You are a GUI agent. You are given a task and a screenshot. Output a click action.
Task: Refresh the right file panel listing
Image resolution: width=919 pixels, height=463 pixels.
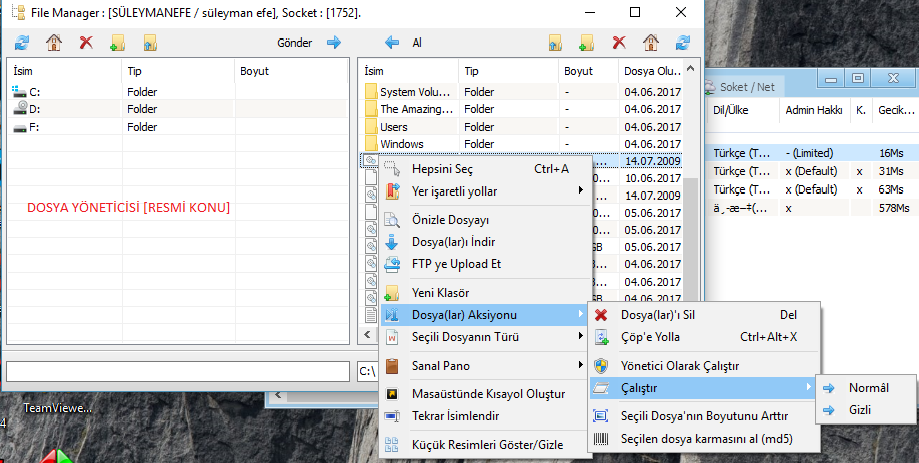click(x=683, y=42)
